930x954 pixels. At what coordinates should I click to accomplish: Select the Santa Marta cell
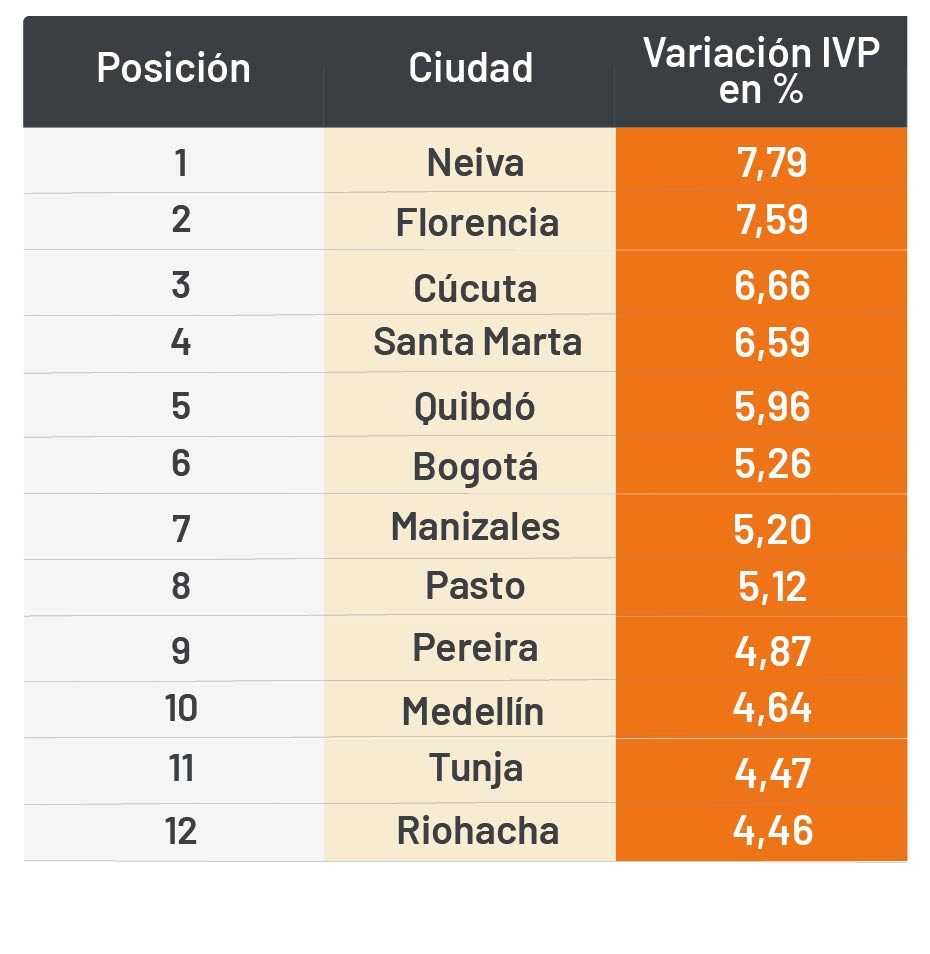point(477,342)
